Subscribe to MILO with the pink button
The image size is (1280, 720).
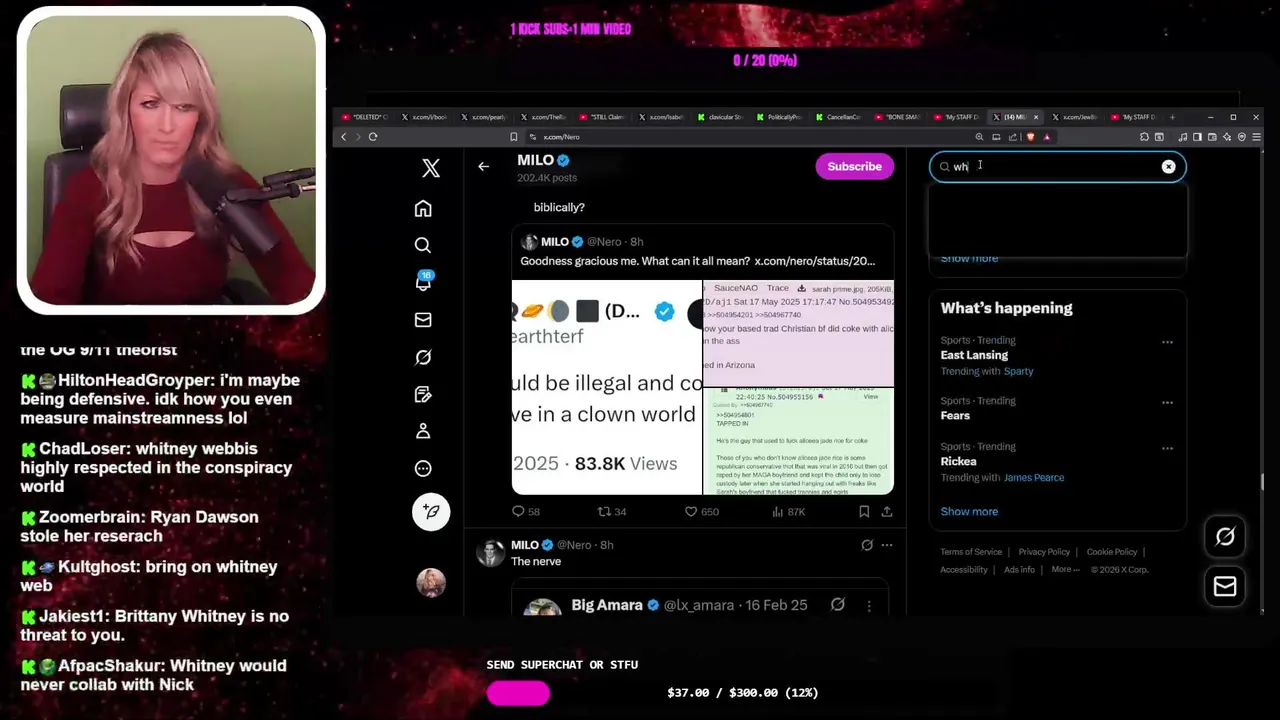(854, 166)
